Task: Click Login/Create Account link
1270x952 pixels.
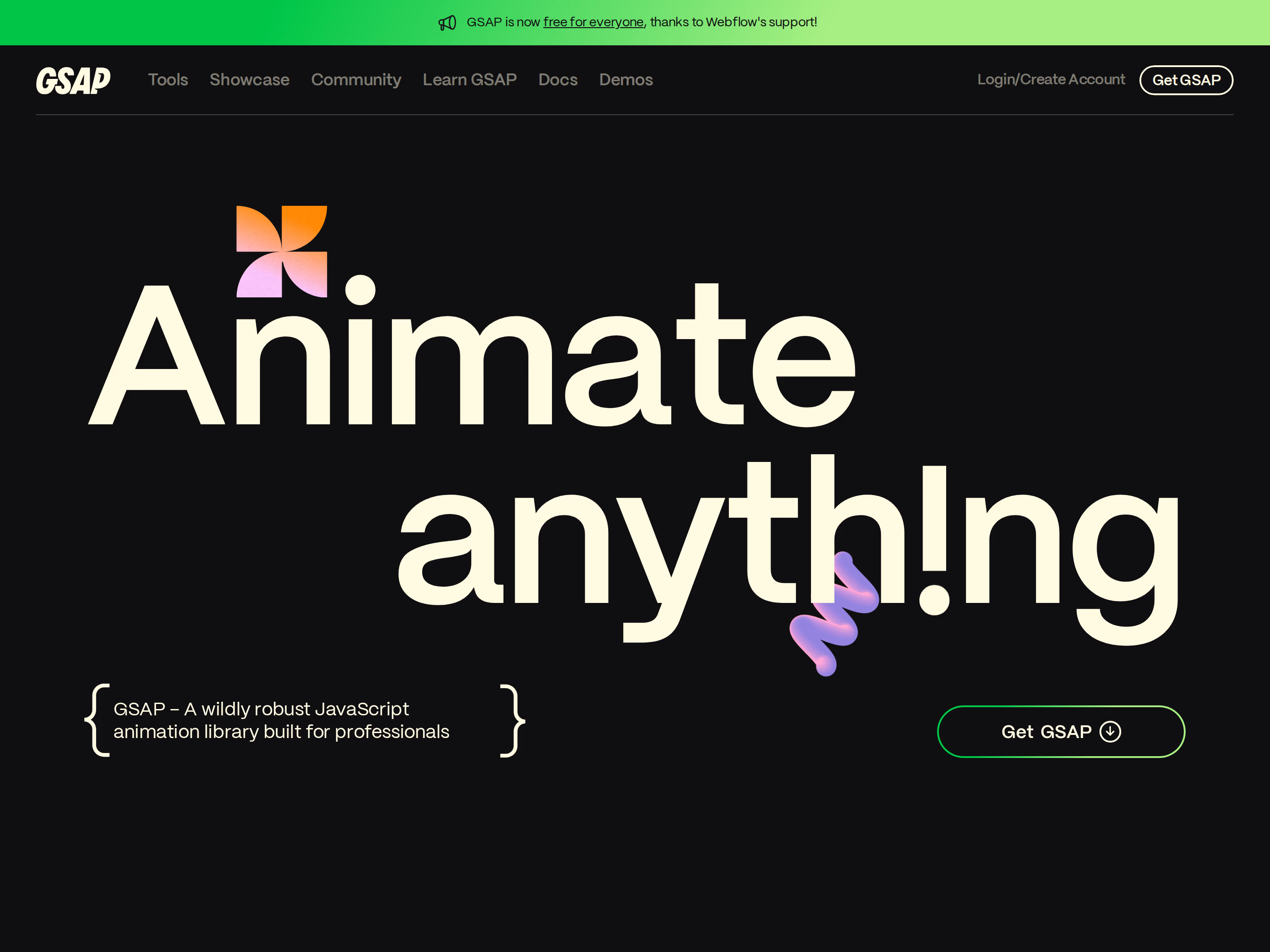Action: 1051,80
